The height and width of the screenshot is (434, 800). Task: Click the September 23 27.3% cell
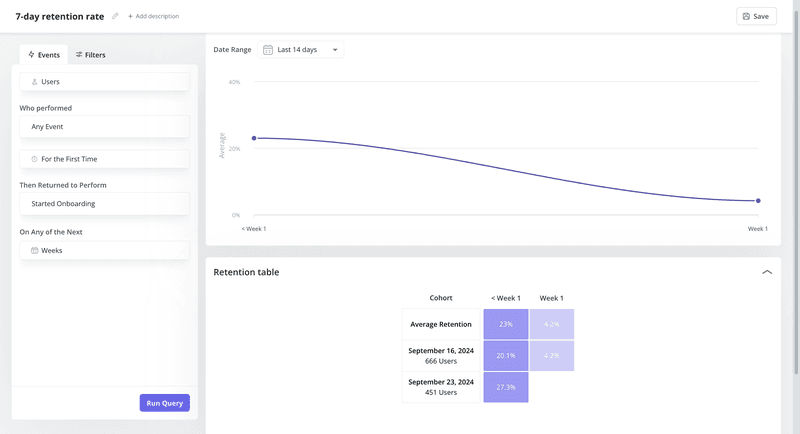click(x=505, y=387)
